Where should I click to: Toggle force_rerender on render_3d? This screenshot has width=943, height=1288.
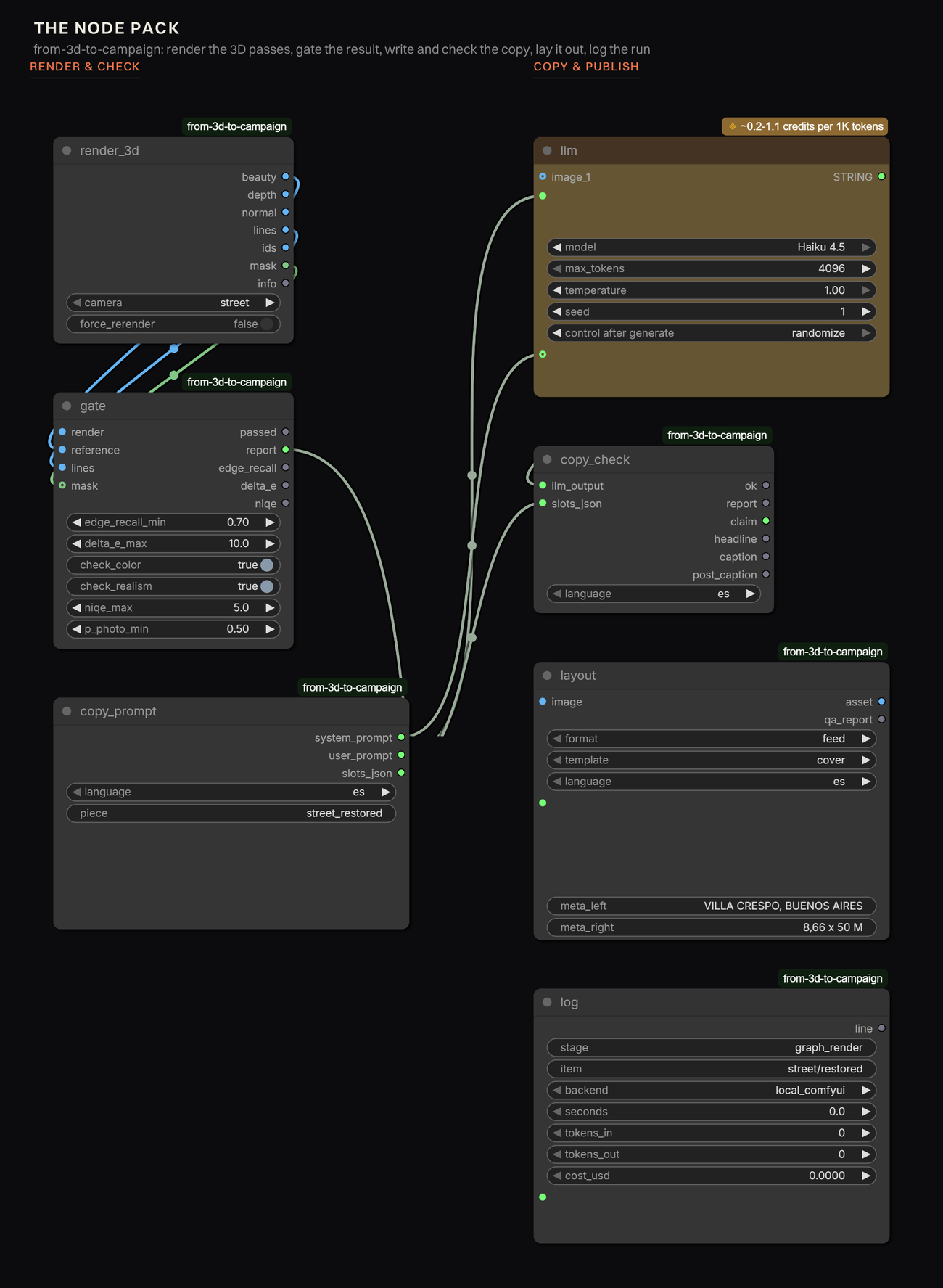[x=173, y=324]
